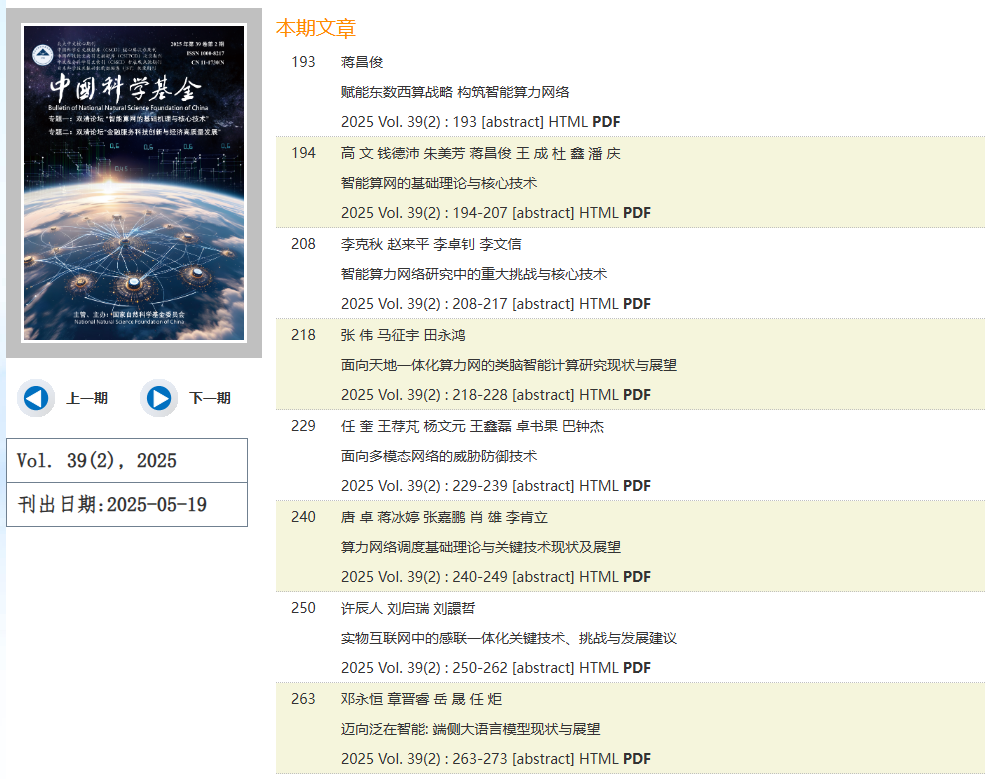Open article 智能算力网络研究中的重大挑战与核心技术
Screen dimensions: 990x779
(x=474, y=274)
